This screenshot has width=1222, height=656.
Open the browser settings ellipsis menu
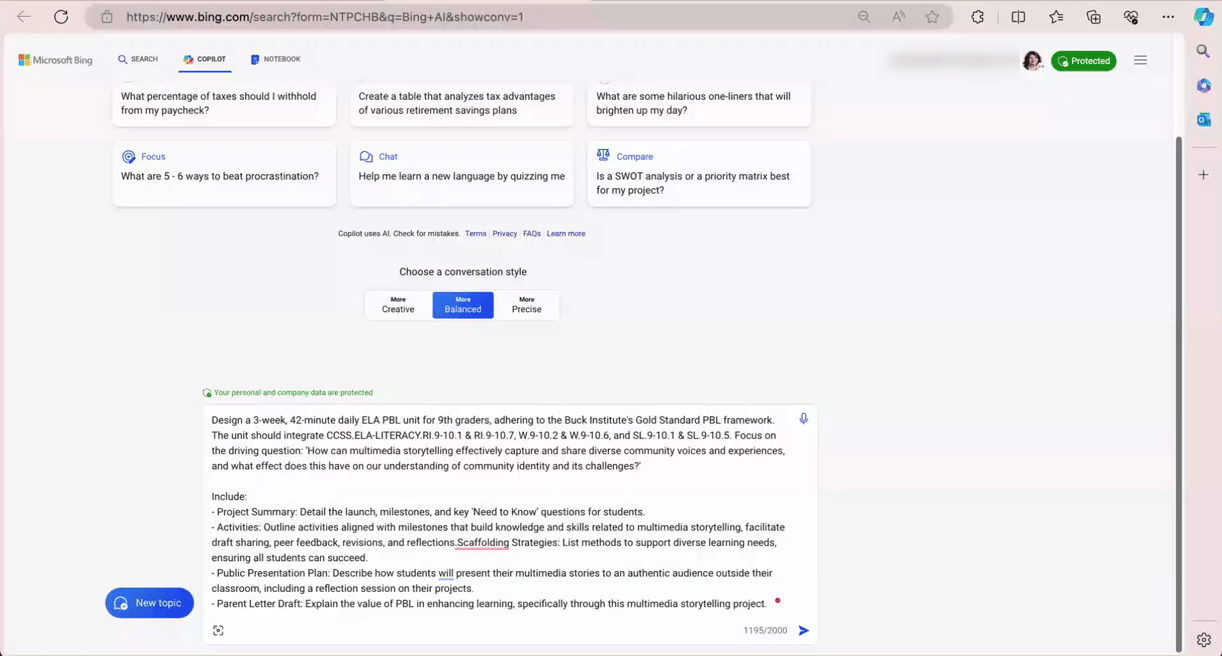[x=1167, y=16]
